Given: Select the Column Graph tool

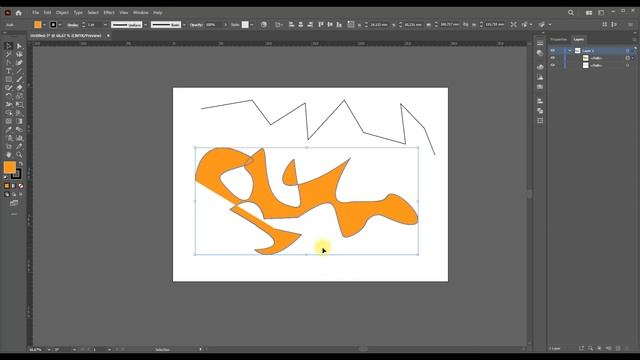Looking at the screenshot, I should (19, 138).
